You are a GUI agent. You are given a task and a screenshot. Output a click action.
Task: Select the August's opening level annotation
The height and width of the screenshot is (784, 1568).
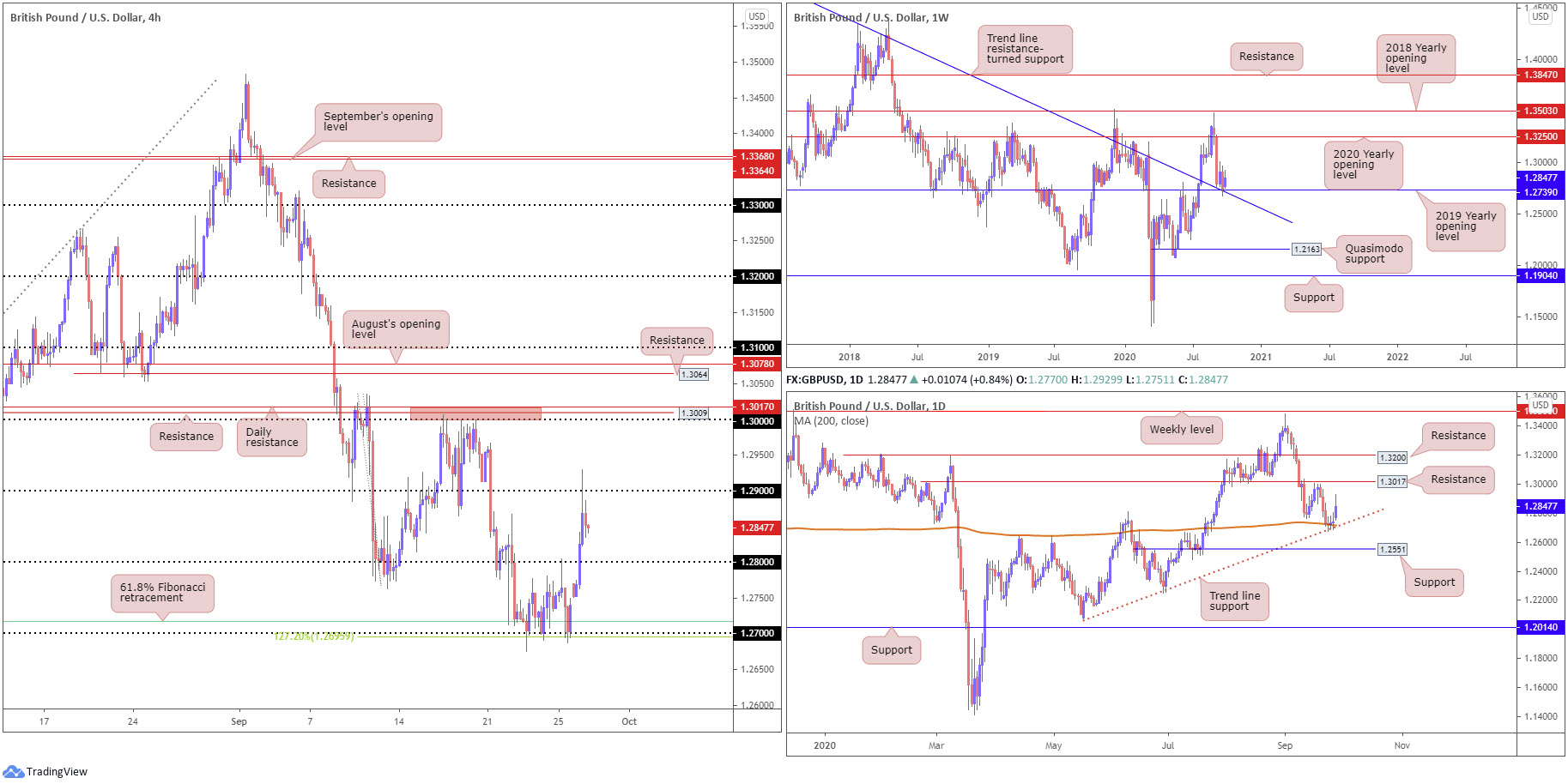tap(396, 329)
